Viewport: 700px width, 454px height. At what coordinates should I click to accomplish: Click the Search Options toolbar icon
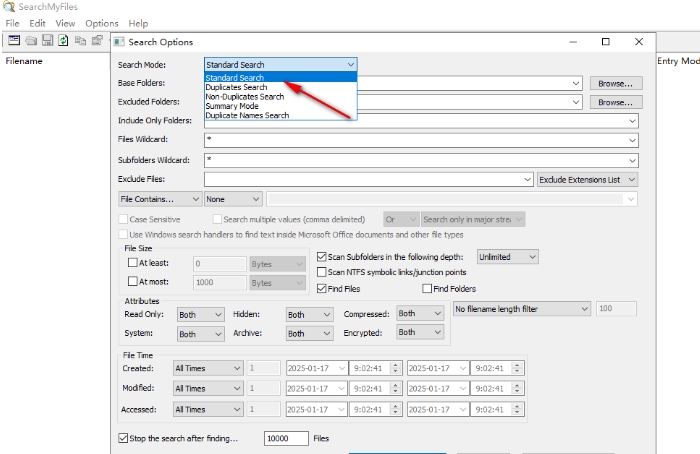point(15,40)
